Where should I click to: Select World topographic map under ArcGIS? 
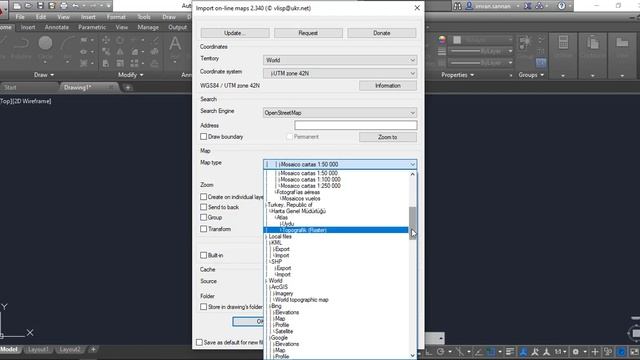[301, 300]
